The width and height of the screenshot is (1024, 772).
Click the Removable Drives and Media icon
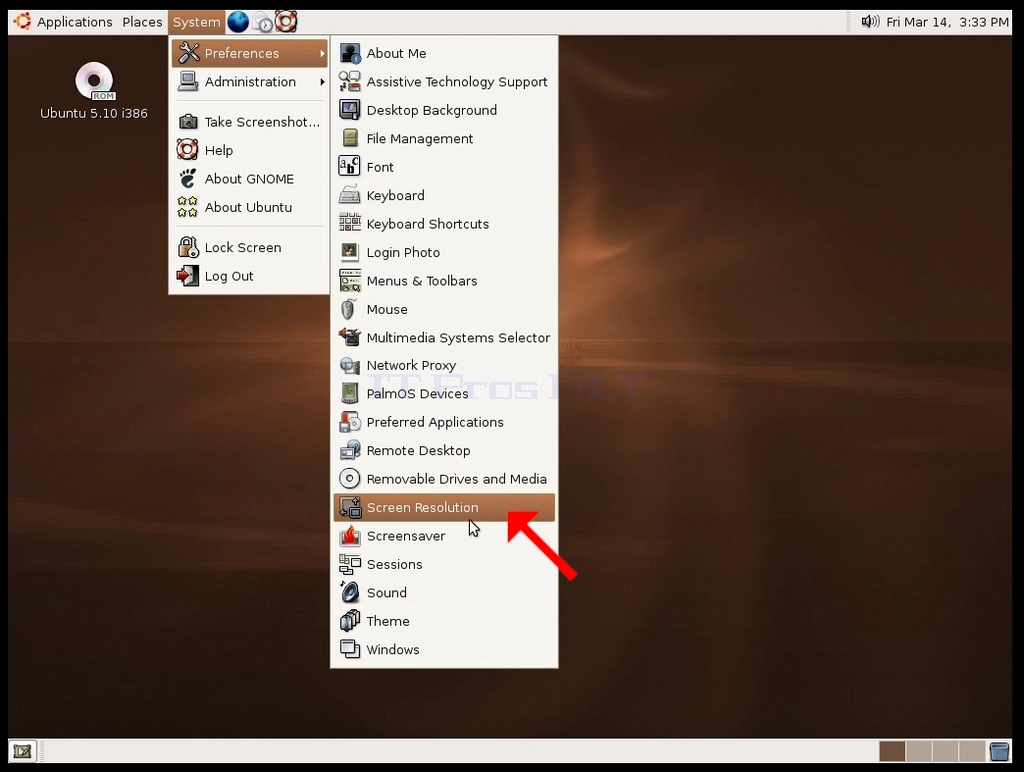coord(350,479)
